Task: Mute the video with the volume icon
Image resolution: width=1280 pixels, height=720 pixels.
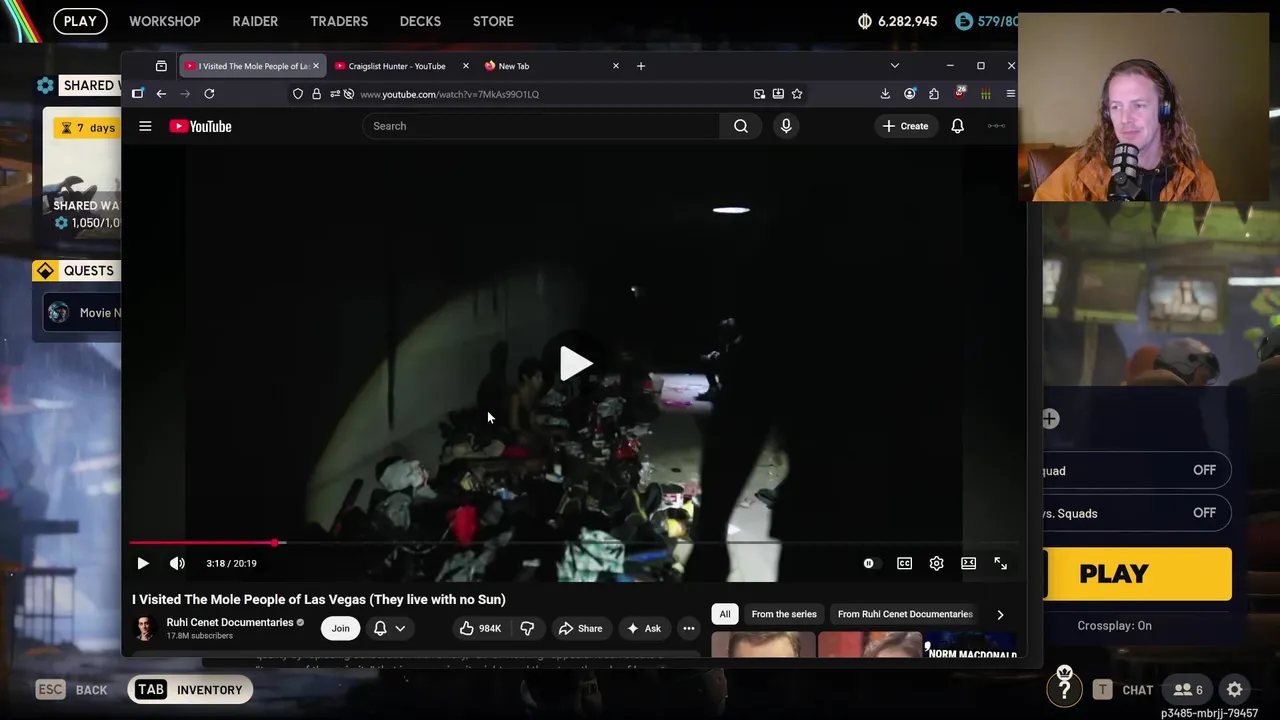Action: [x=177, y=563]
